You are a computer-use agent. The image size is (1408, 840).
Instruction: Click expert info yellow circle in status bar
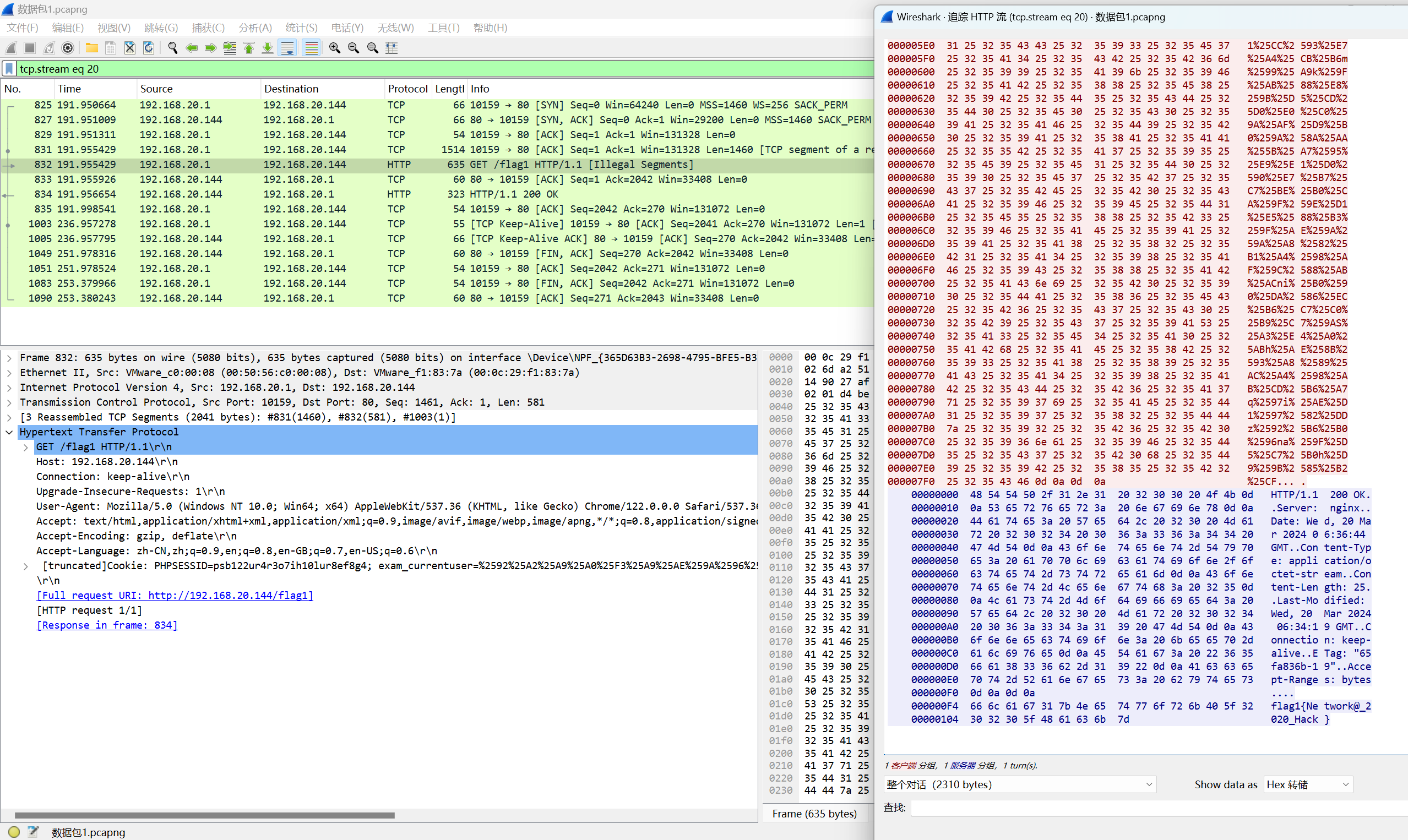(x=14, y=832)
